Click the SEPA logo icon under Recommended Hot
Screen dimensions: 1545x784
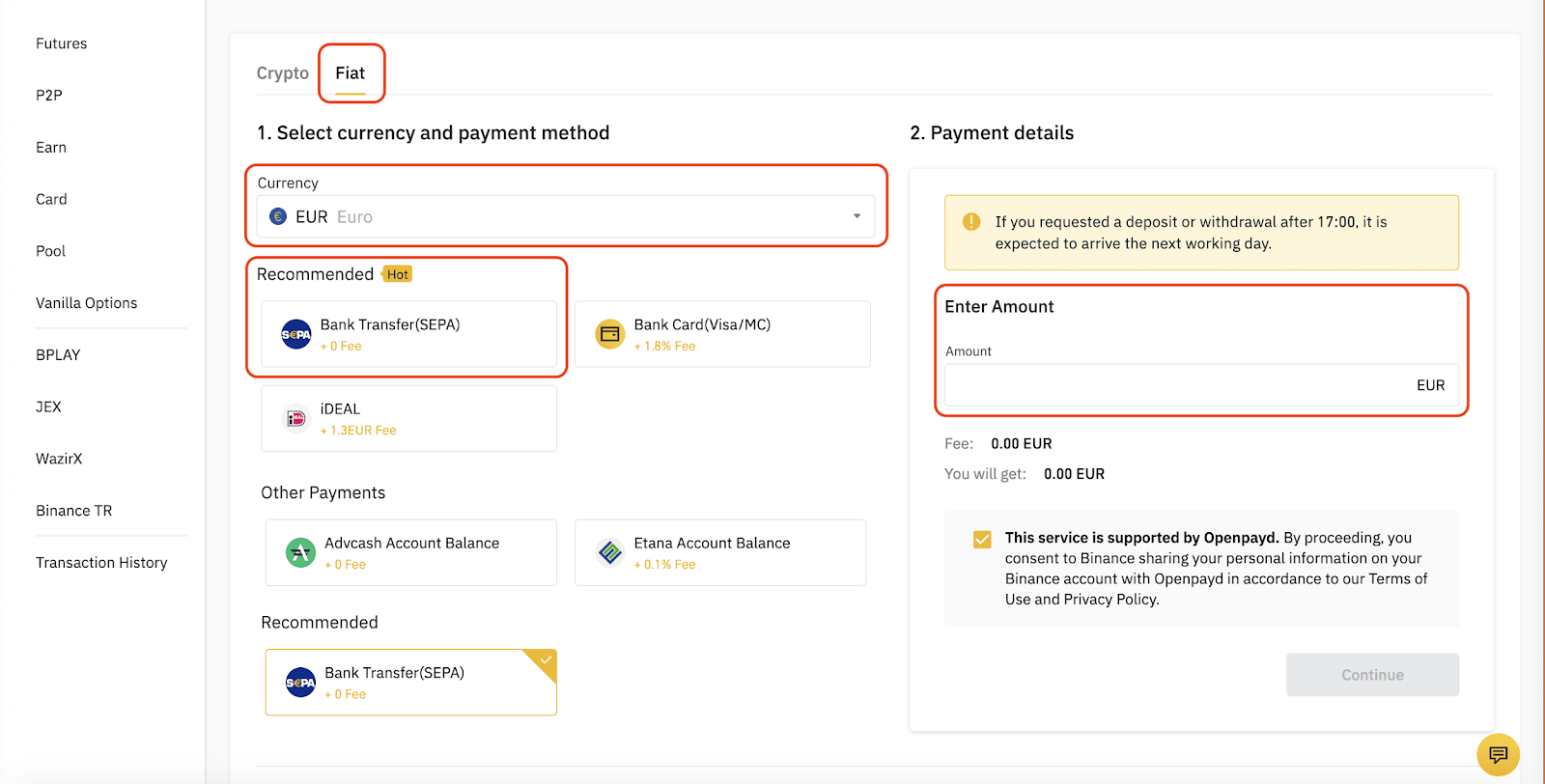tap(295, 334)
